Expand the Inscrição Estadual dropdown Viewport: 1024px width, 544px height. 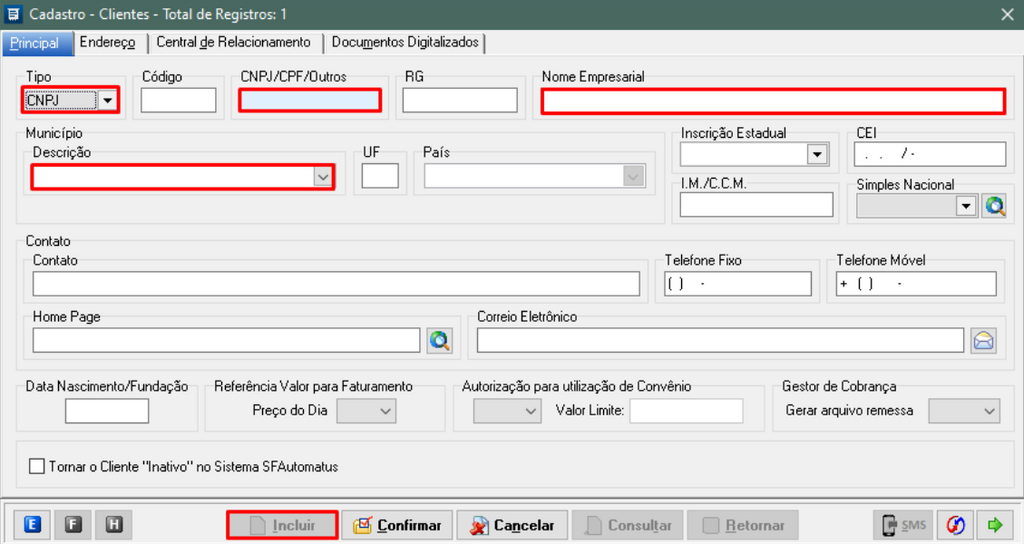(817, 154)
